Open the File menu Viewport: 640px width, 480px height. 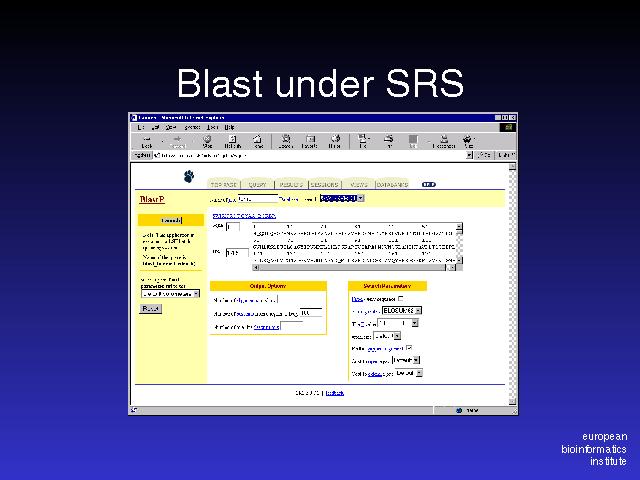tap(141, 127)
